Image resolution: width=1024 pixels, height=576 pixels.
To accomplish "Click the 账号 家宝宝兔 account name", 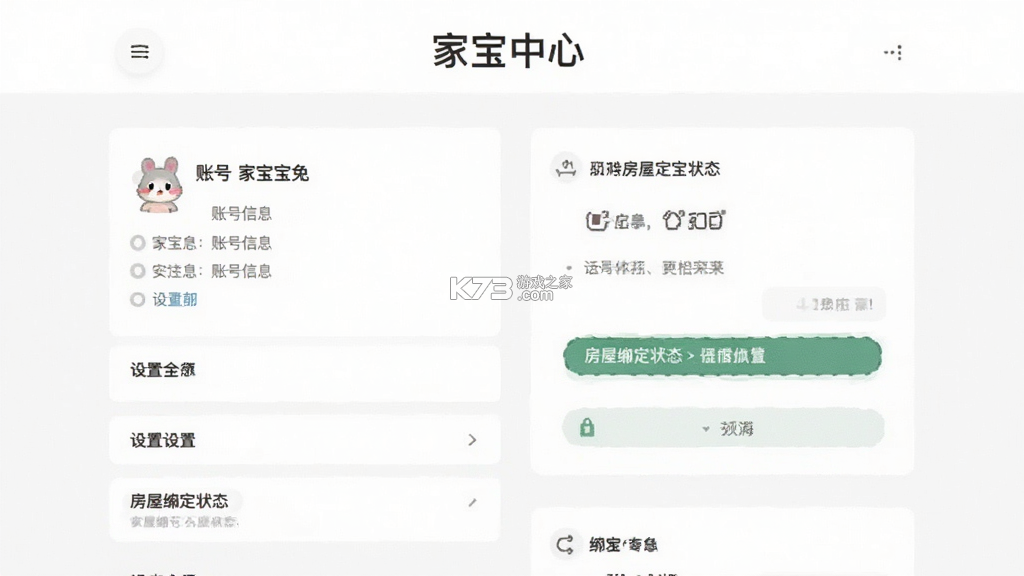I will coord(252,174).
